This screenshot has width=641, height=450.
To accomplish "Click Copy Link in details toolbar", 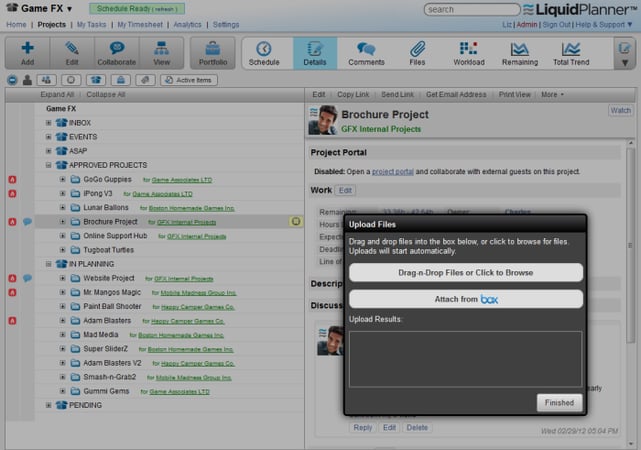I will point(353,94).
